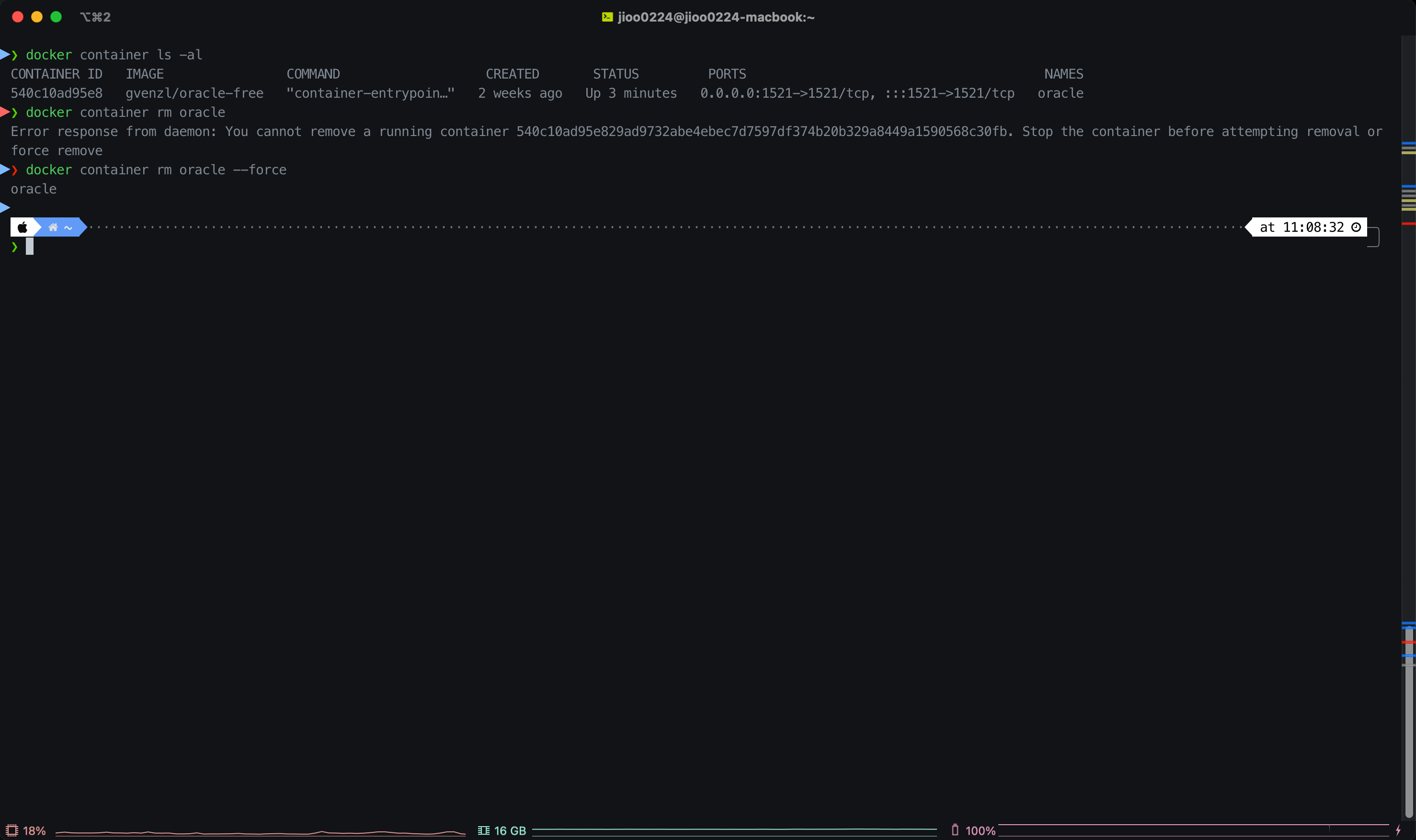Click the window title jioo0224@jioo0224-macbook

pyautogui.click(x=716, y=17)
